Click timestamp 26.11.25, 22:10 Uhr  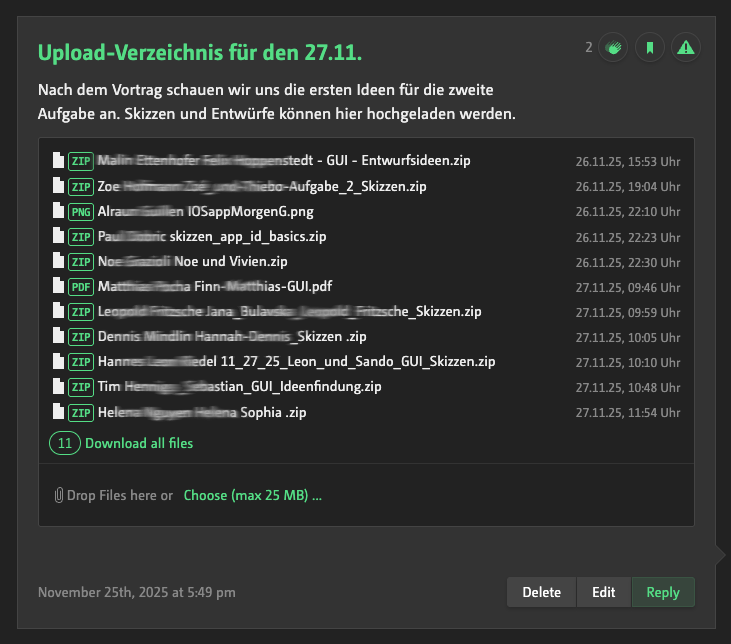[x=628, y=212]
